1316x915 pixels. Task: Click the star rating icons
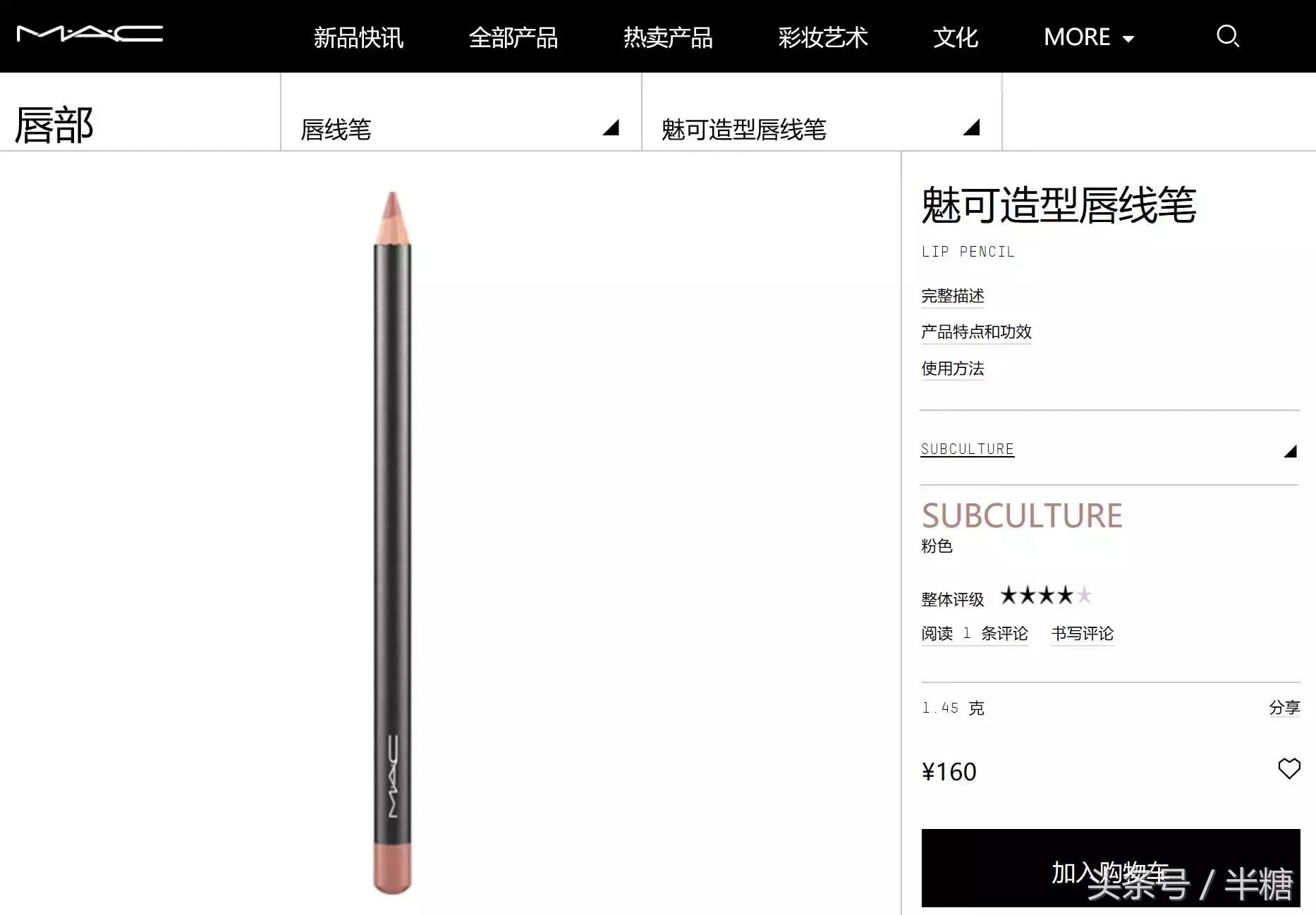coord(1046,596)
